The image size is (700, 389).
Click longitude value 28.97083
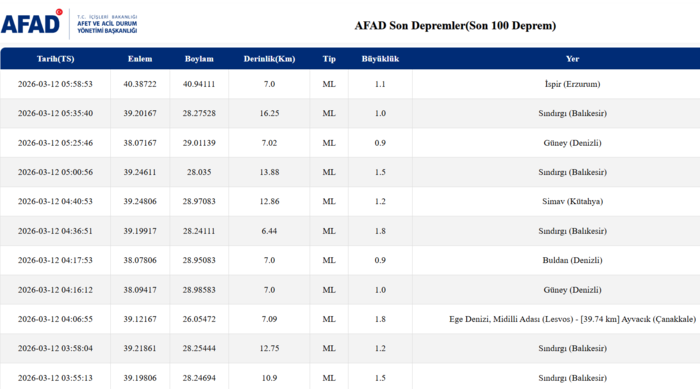click(199, 201)
